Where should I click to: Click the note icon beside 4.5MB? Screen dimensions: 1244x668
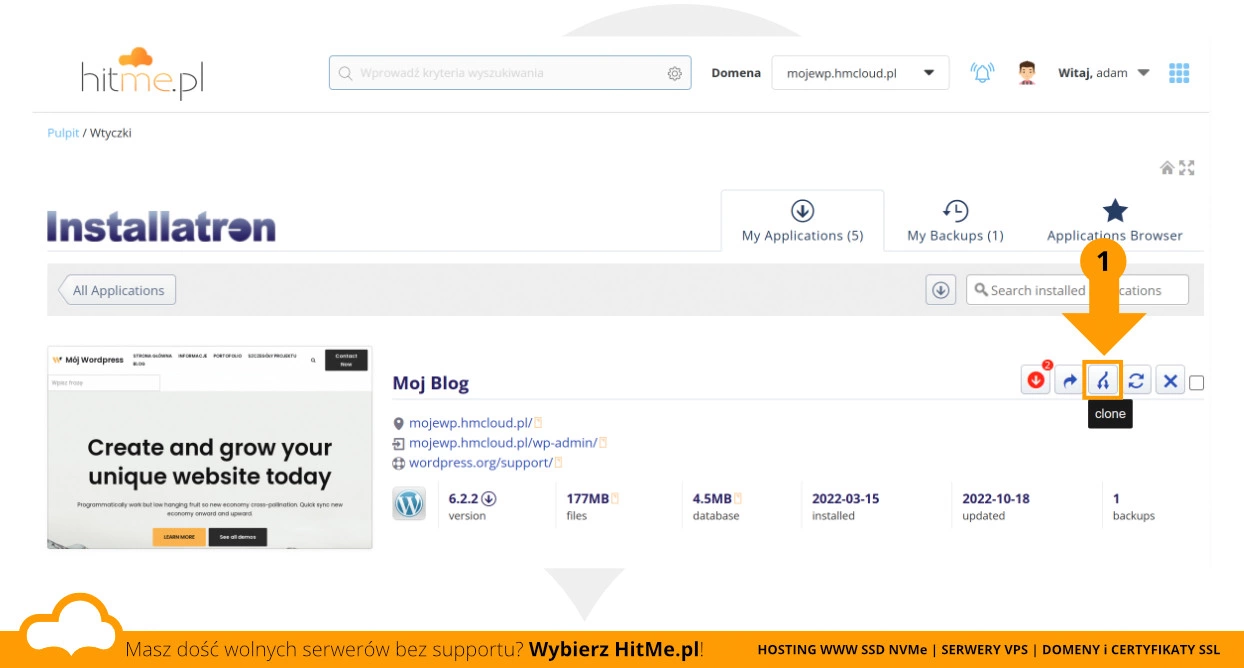[738, 498]
